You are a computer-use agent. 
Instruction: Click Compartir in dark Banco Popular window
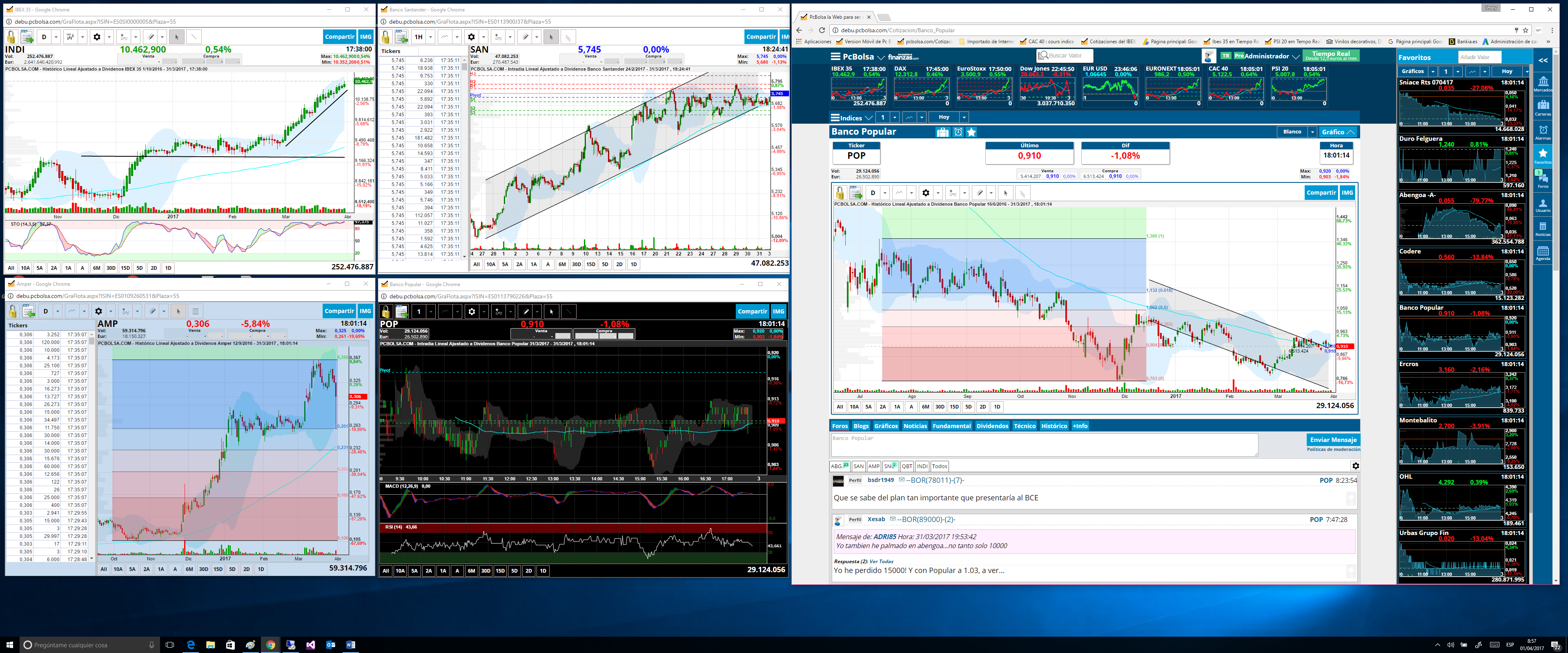coord(753,311)
